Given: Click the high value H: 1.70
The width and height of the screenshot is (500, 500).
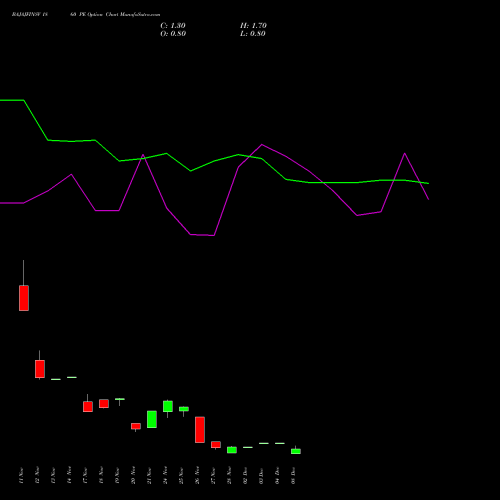Looking at the screenshot, I should (x=253, y=26).
